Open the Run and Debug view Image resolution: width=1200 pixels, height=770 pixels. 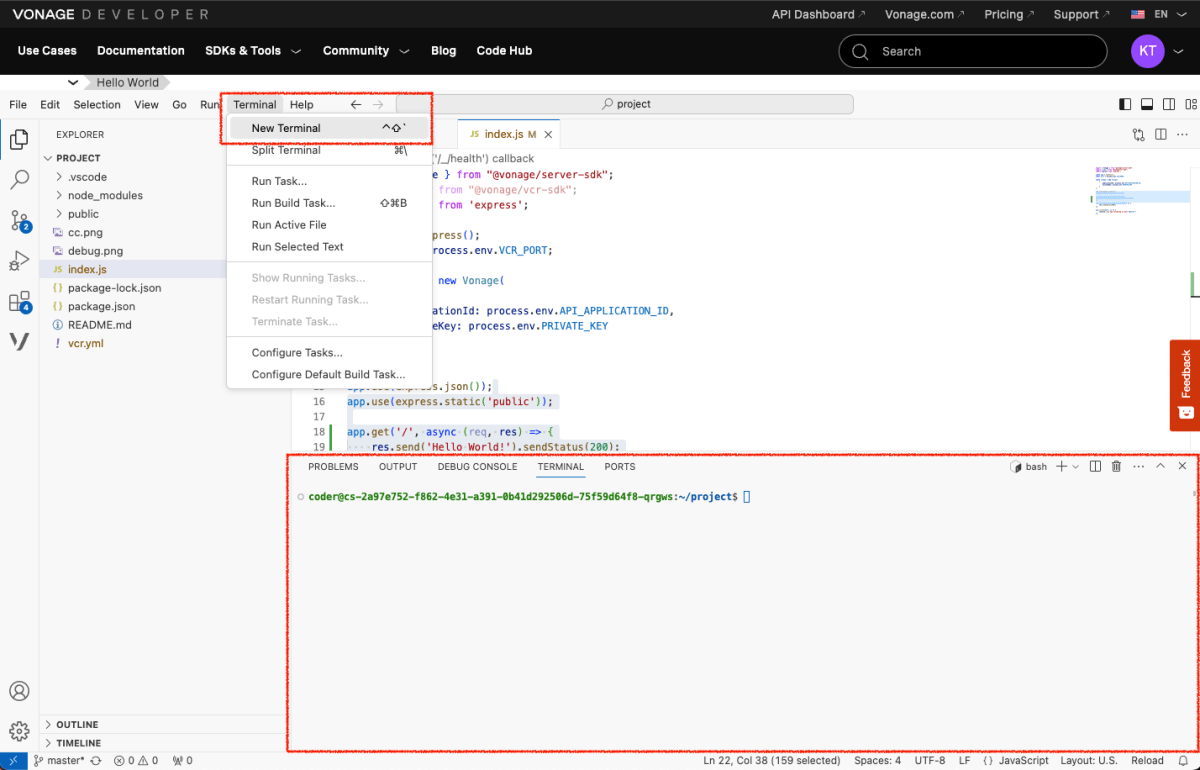(19, 261)
